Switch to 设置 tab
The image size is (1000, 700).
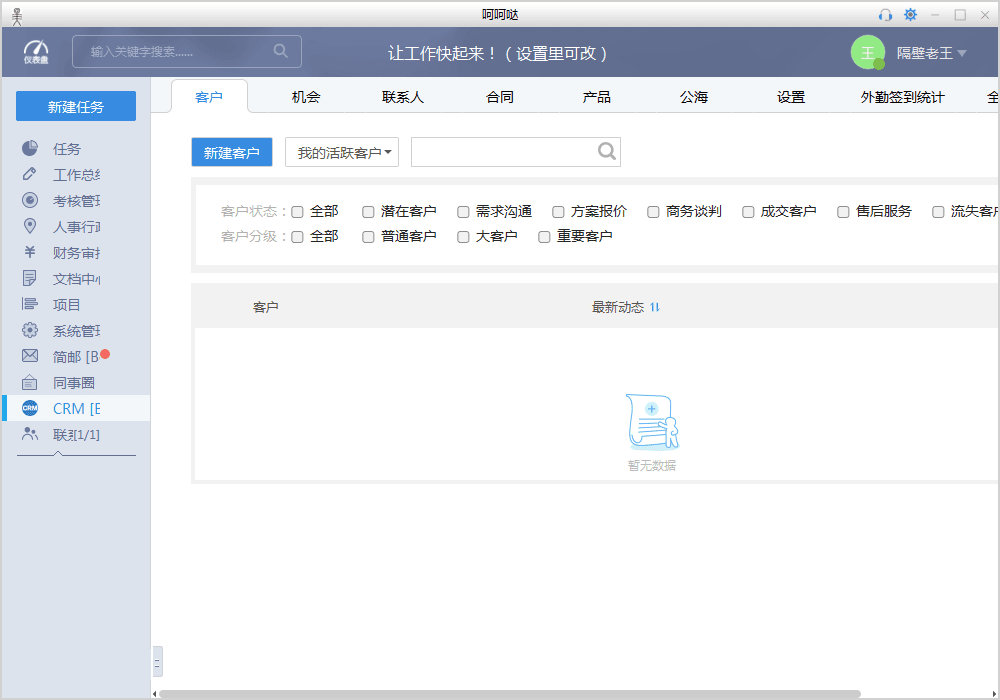(x=791, y=97)
